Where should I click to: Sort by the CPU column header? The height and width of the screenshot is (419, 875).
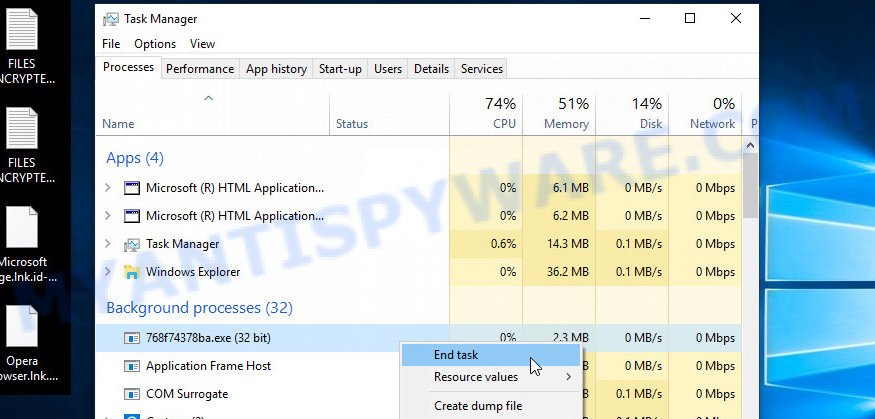[486, 115]
